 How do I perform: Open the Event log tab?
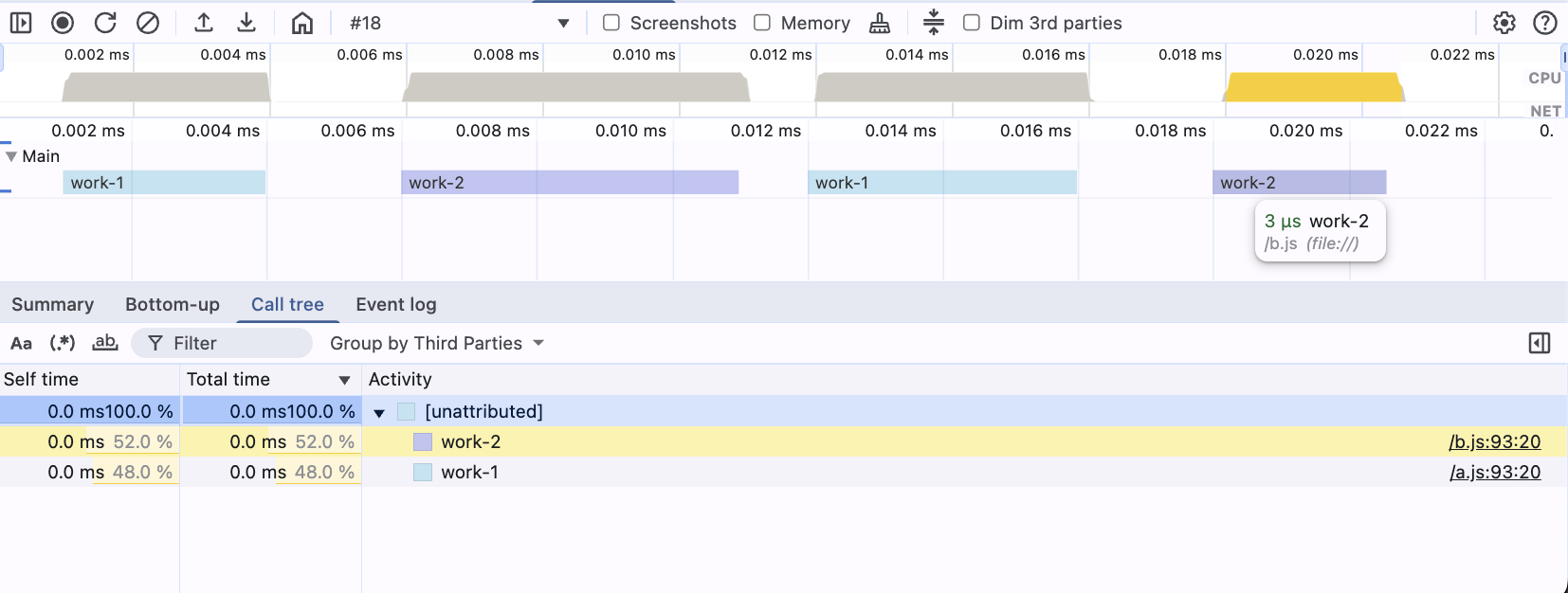(396, 304)
